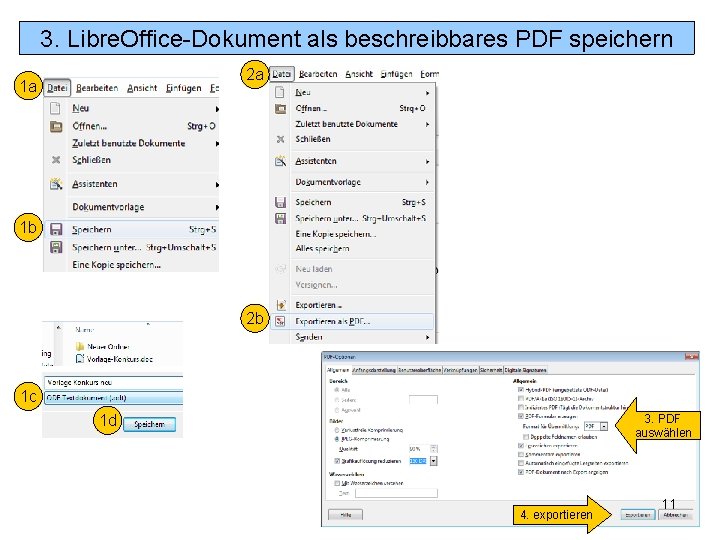This screenshot has height=540, width=720.
Task: Switch to the Digitale Signaturen tab
Action: 526,370
